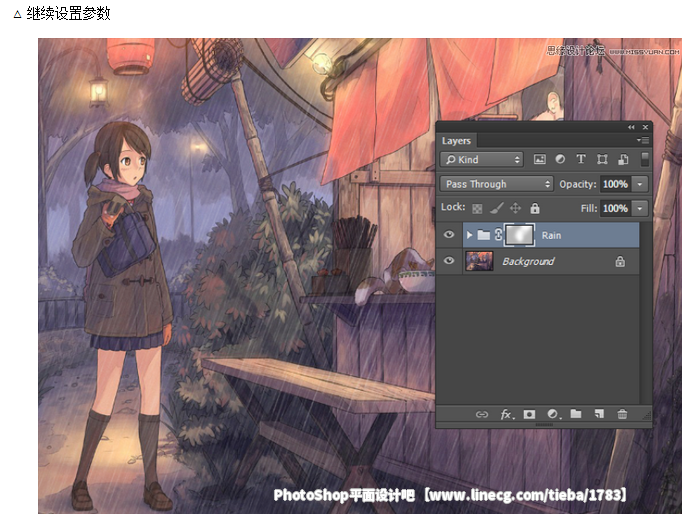This screenshot has height=514, width=682.
Task: Open Pass Through blend mode dropdown
Action: pos(497,184)
